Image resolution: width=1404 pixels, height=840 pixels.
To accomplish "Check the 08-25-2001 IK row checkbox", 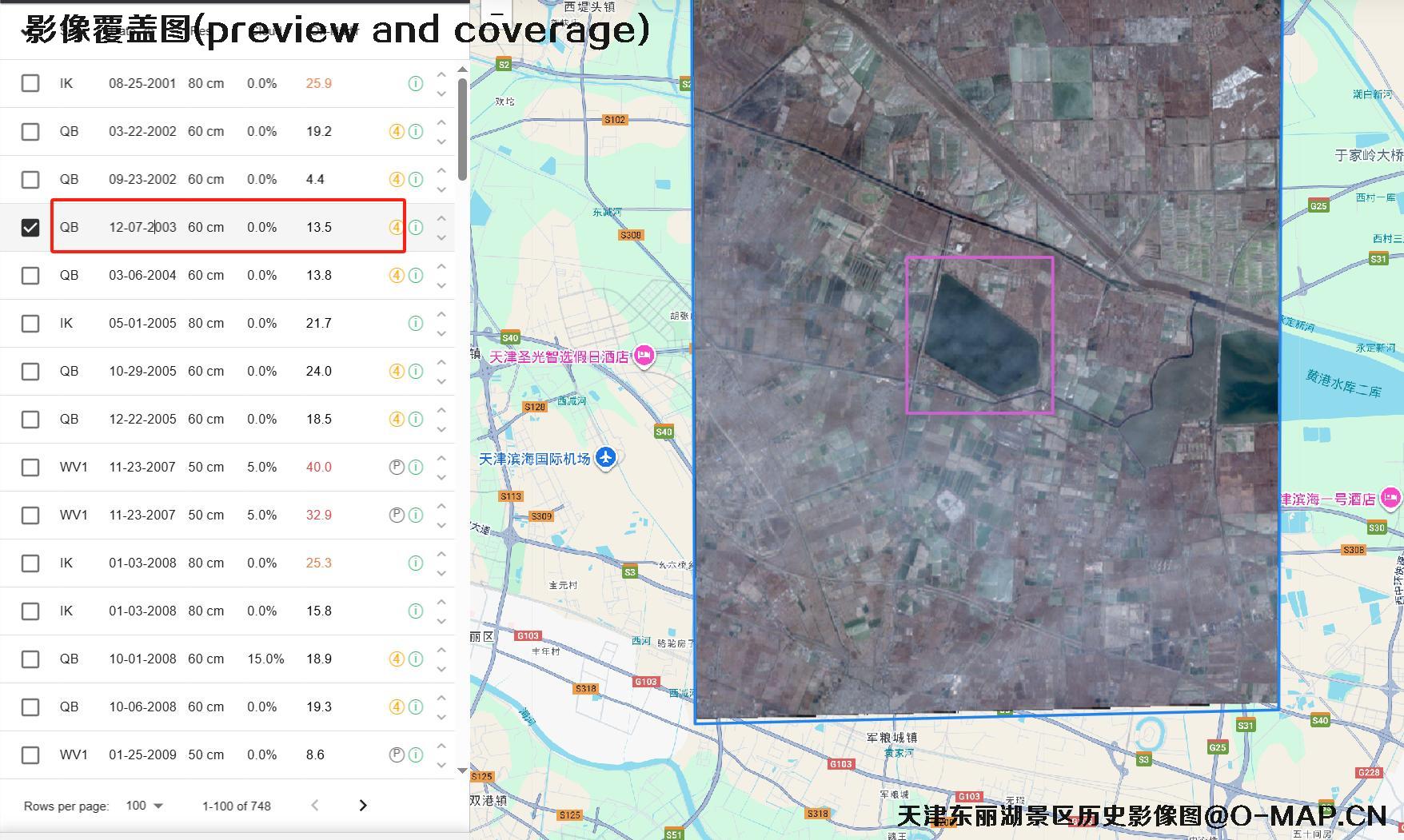I will pos(30,83).
